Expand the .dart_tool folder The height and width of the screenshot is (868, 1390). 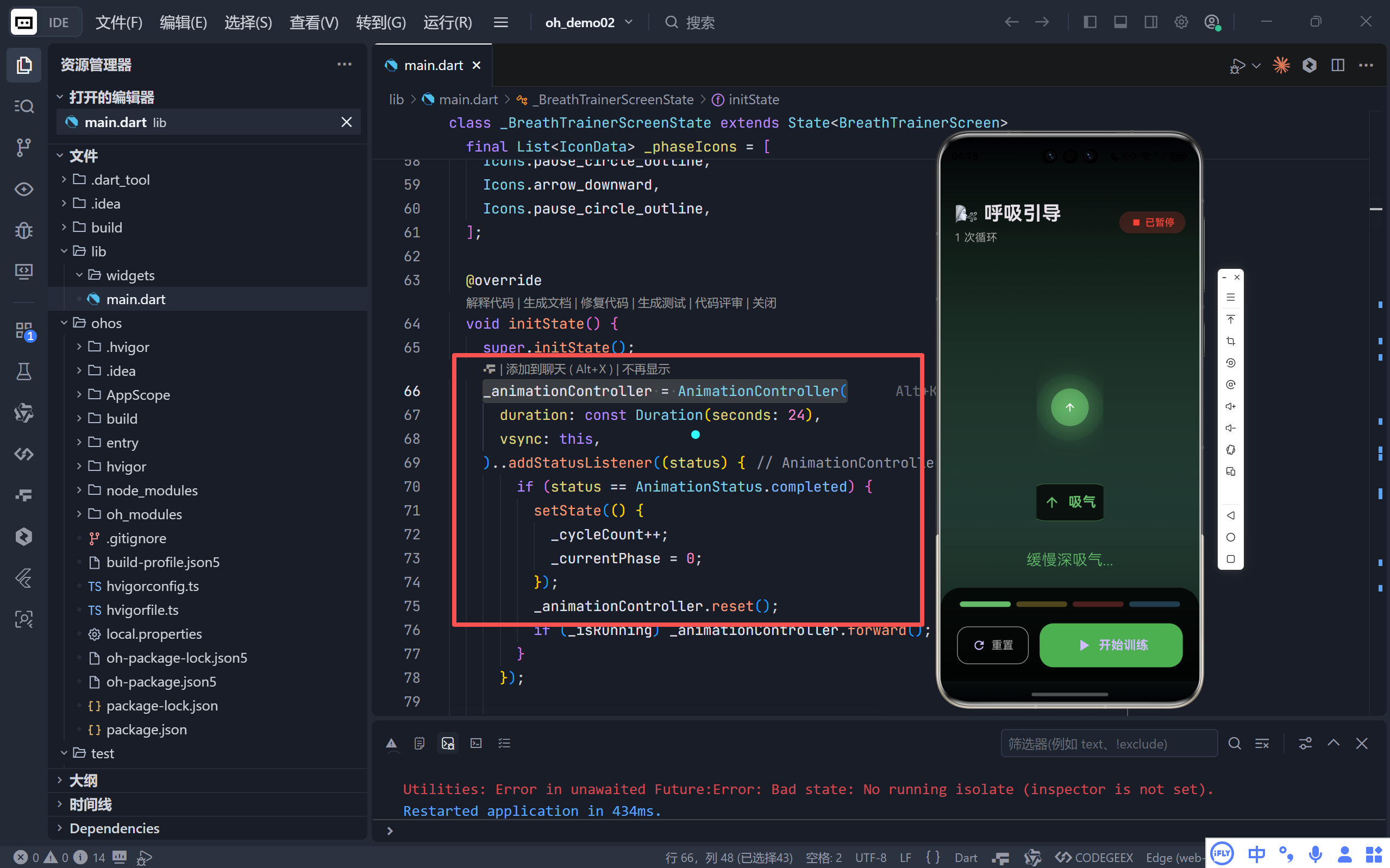tap(120, 180)
